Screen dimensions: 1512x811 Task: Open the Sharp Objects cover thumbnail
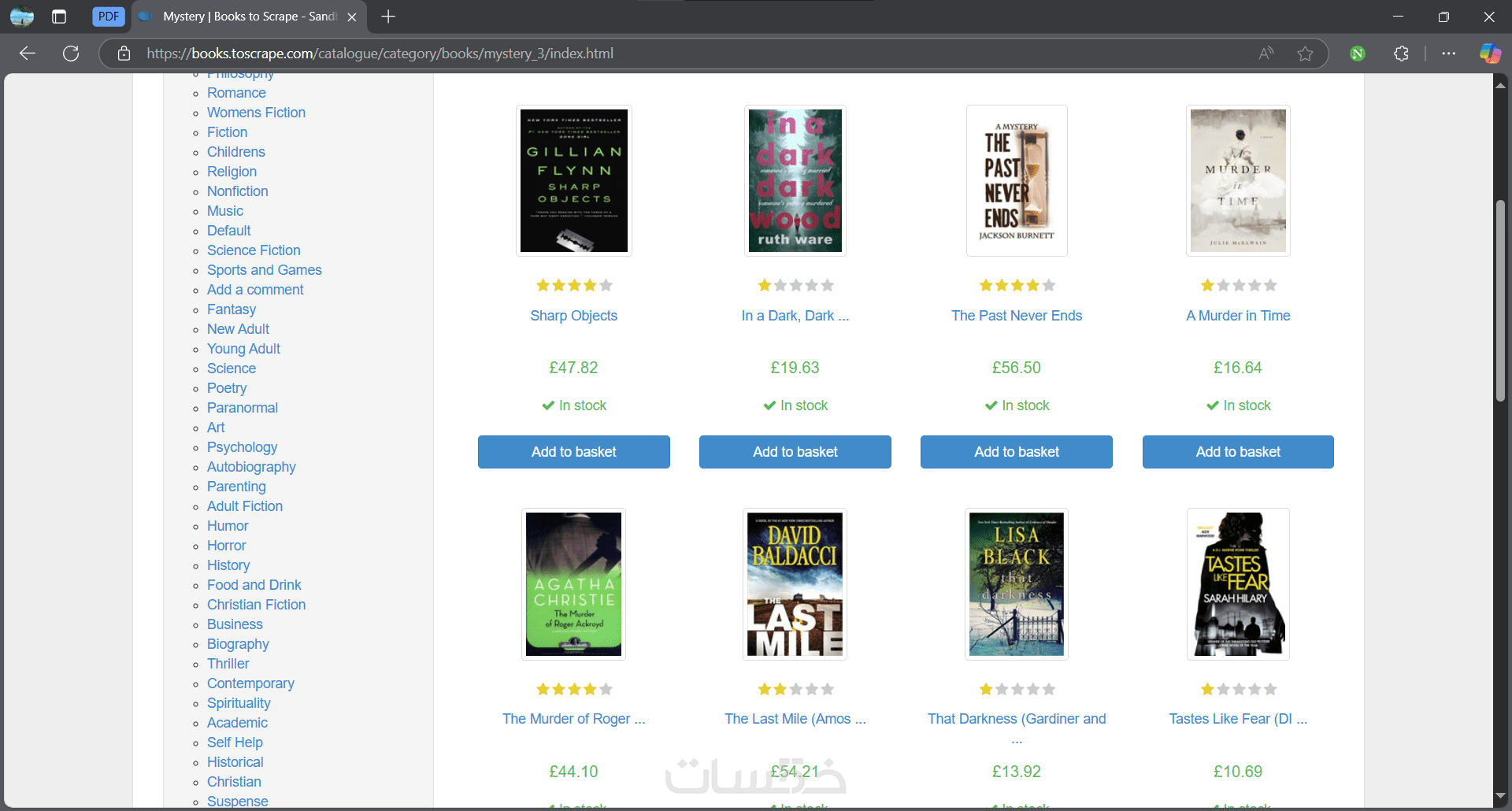[574, 180]
